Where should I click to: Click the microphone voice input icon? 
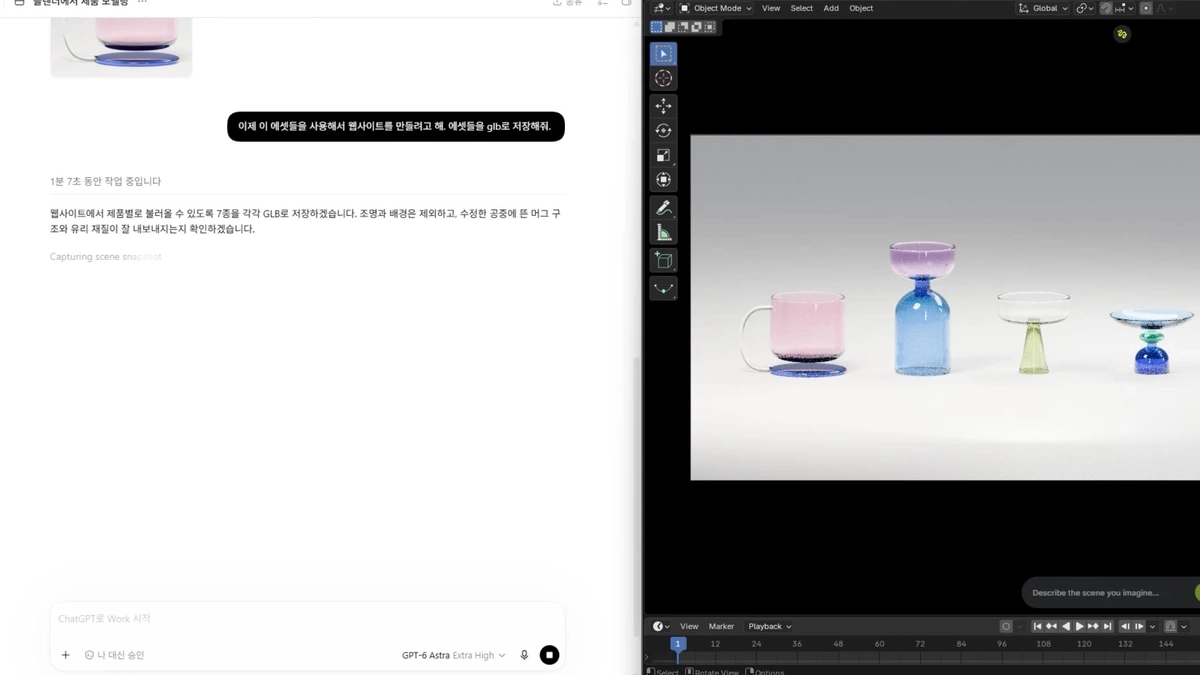click(524, 655)
